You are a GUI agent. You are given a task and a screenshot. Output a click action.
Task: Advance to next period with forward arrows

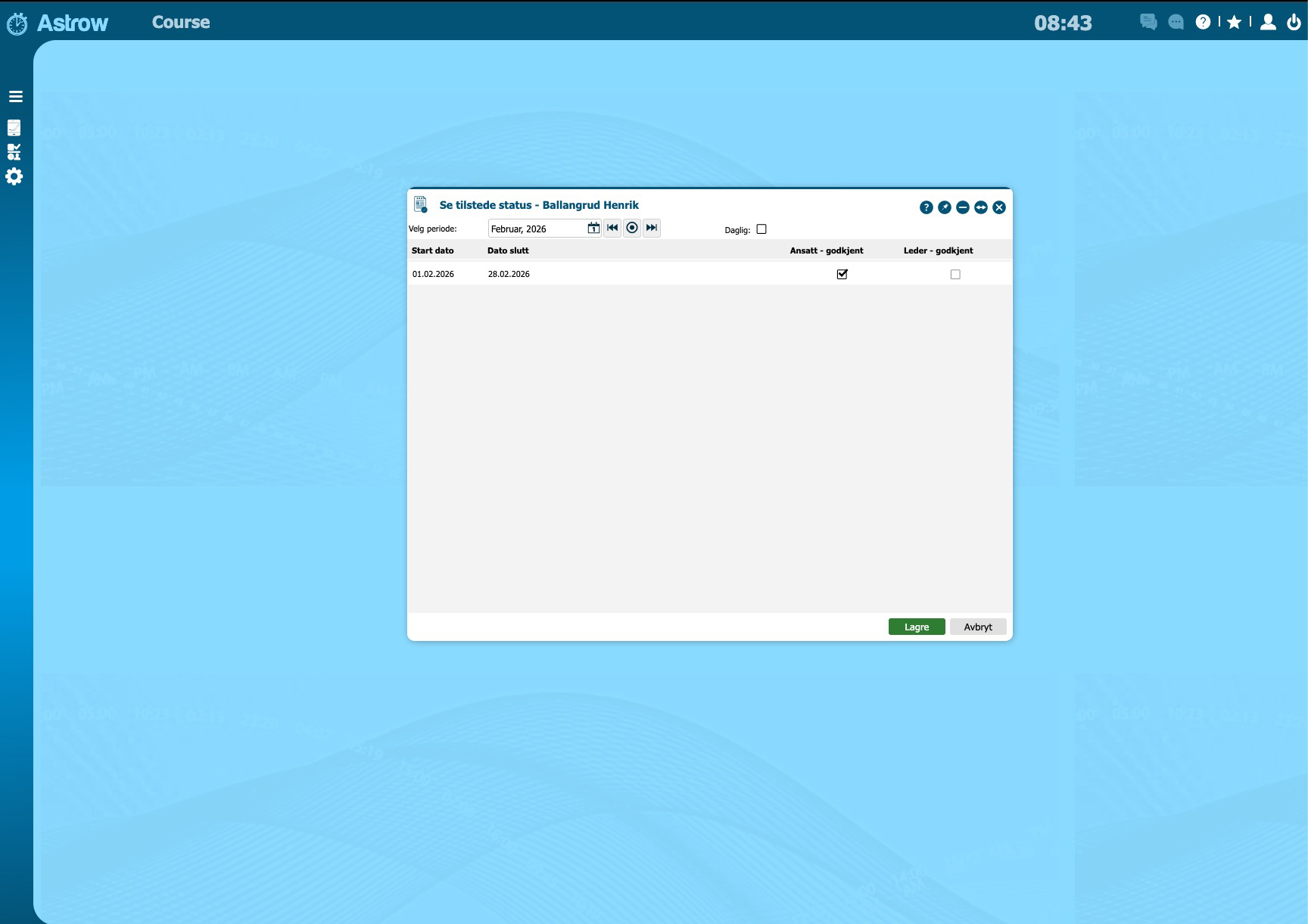point(651,228)
